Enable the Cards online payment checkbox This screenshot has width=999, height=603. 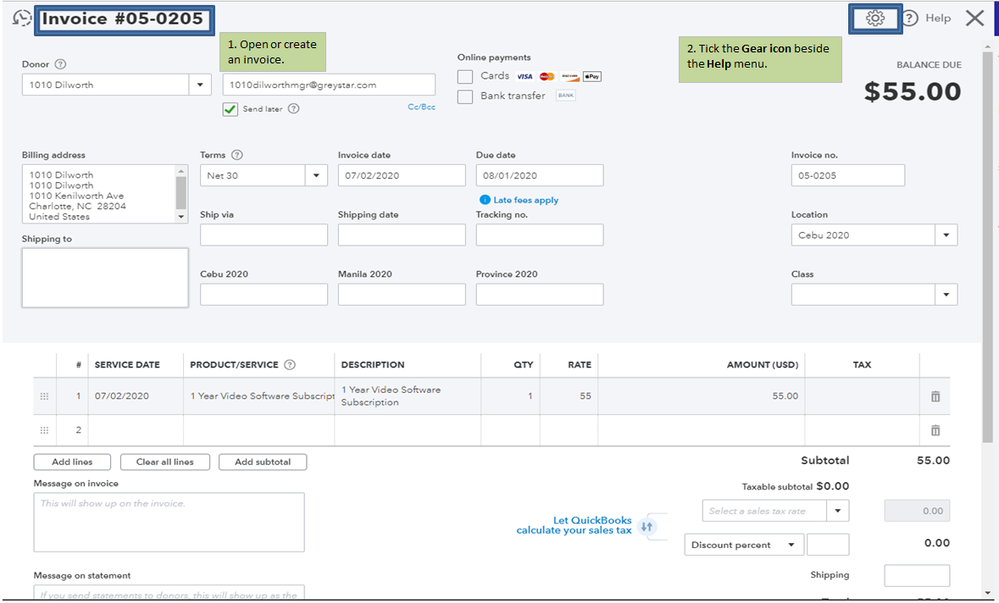tap(465, 77)
